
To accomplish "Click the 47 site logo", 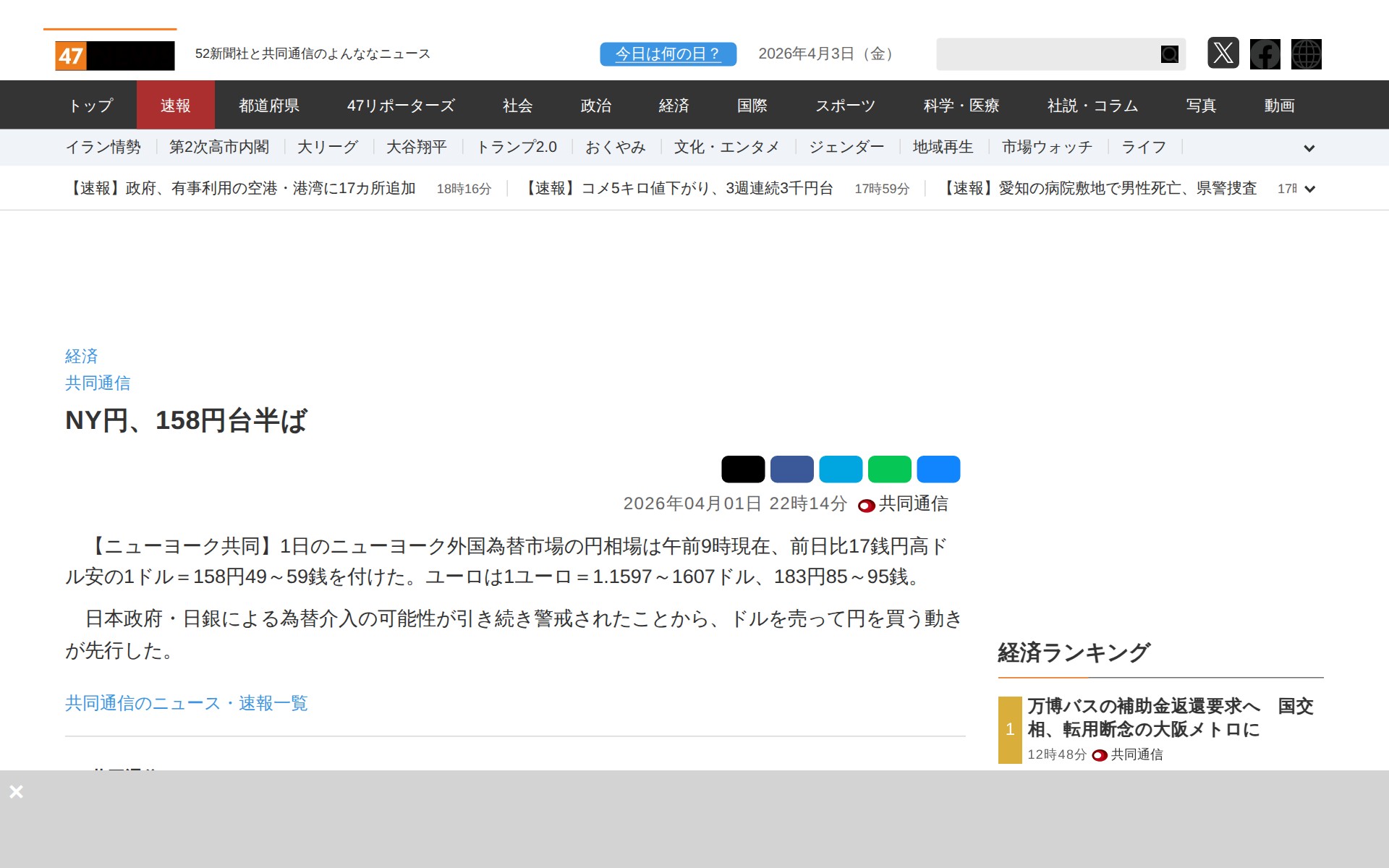I will tap(114, 56).
